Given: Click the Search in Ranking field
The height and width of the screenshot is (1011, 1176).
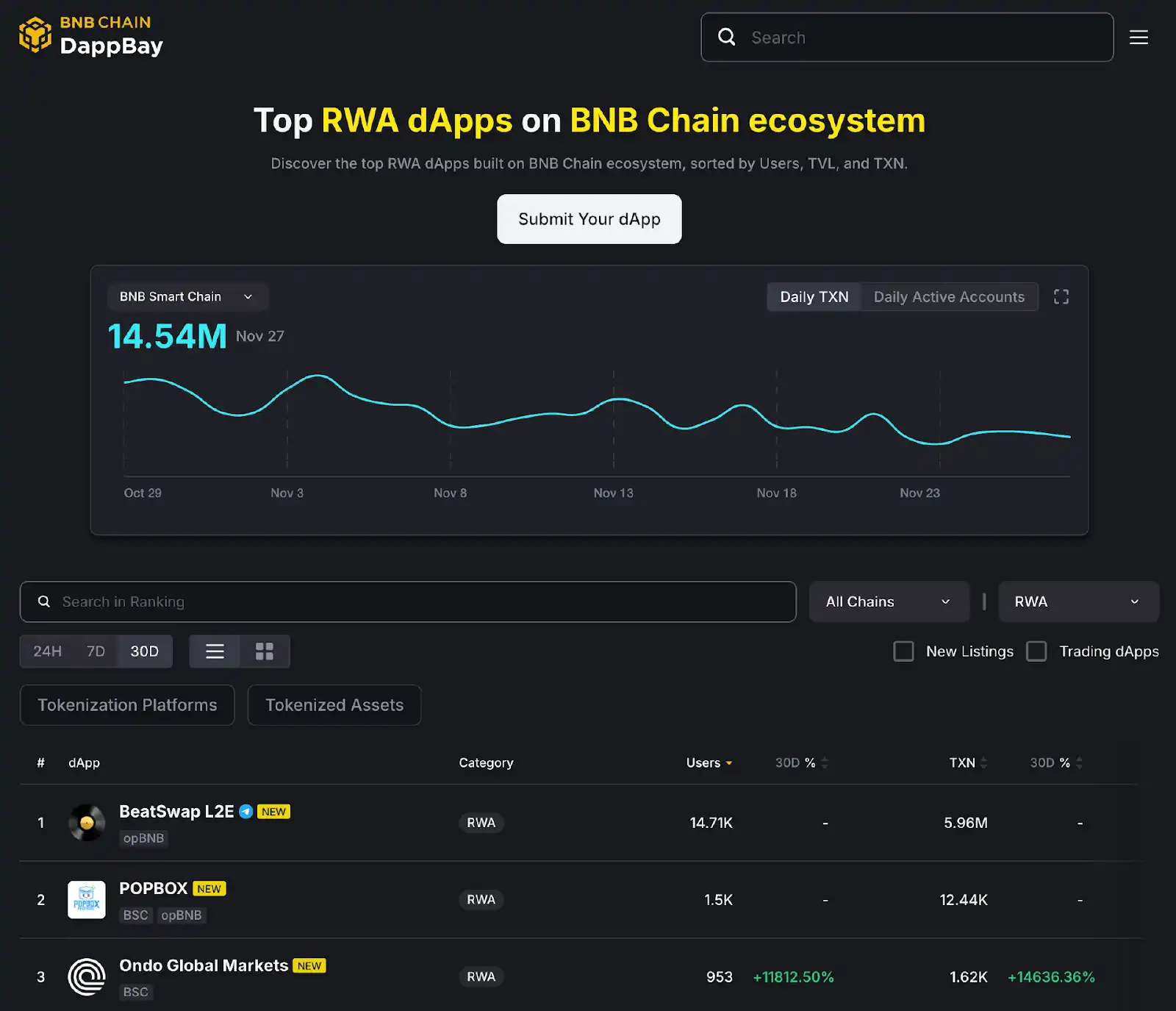Looking at the screenshot, I should coord(408,601).
